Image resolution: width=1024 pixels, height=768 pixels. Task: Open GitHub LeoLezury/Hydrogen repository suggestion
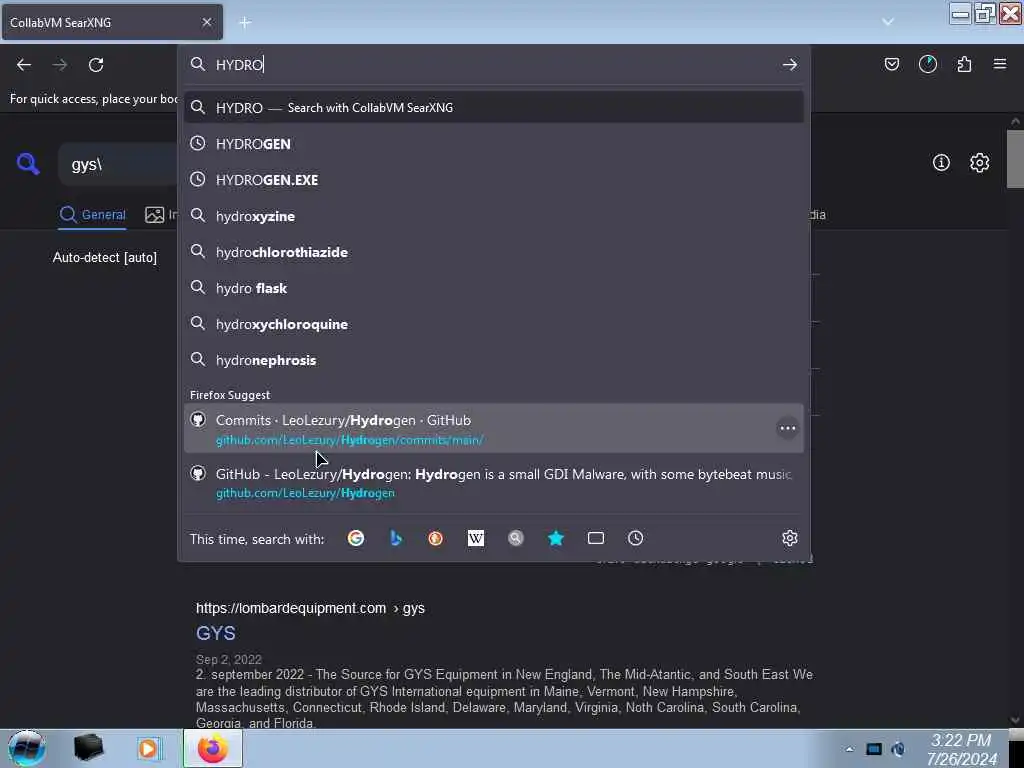(x=494, y=483)
